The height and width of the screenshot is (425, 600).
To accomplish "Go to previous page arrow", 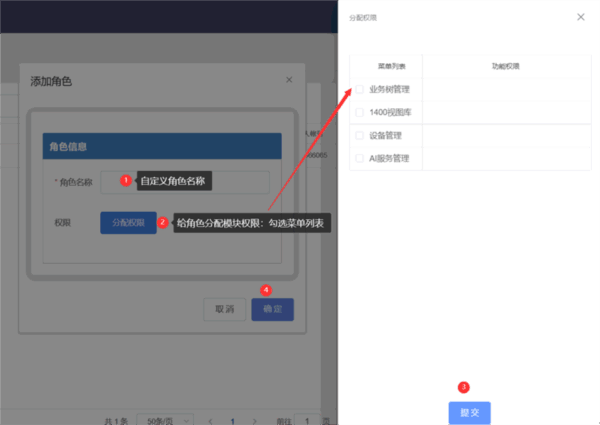I will pos(209,422).
